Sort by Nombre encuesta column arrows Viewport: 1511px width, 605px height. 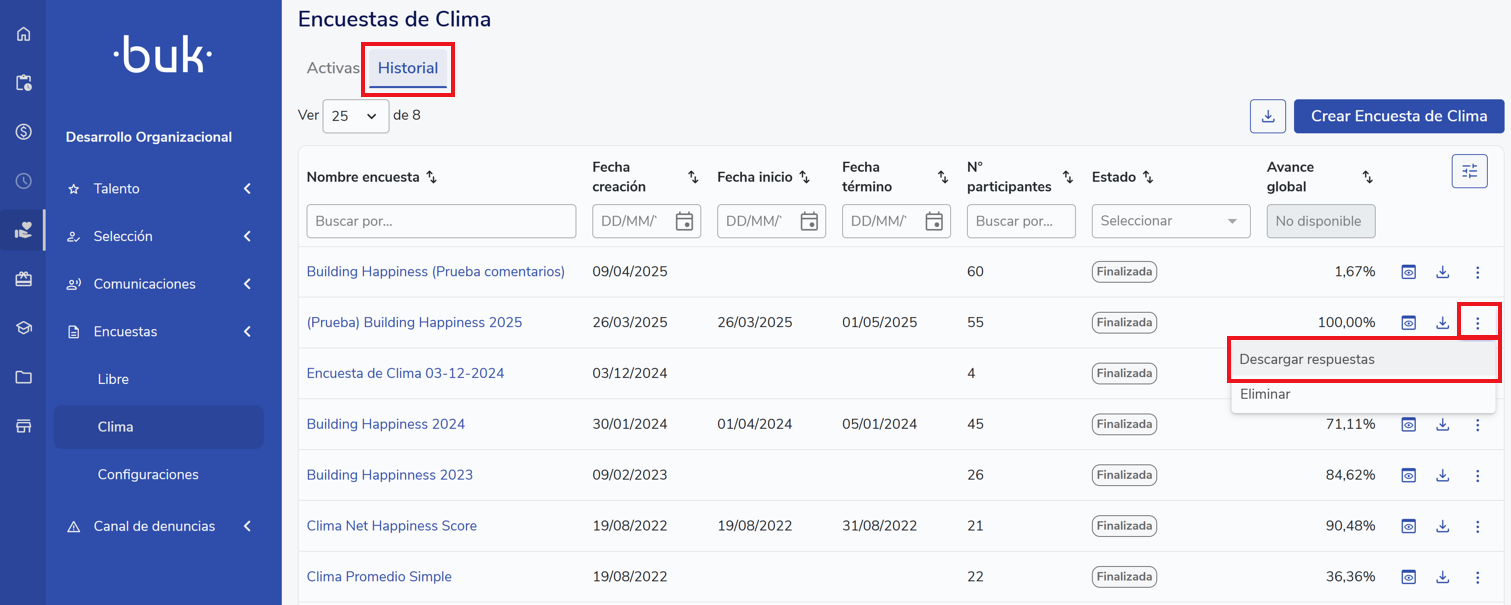coord(432,177)
